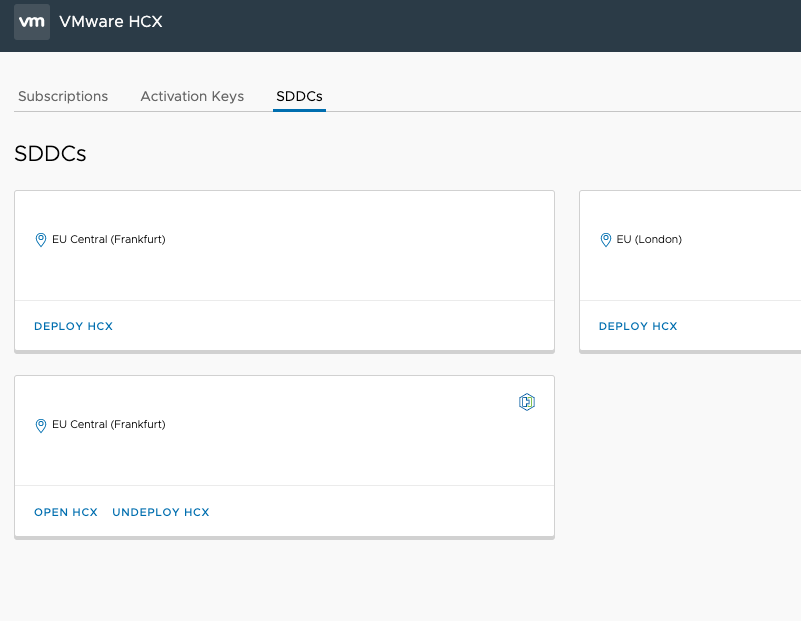Click the OPEN HCX link
Screen dimensions: 801x621
pyautogui.click(x=66, y=512)
